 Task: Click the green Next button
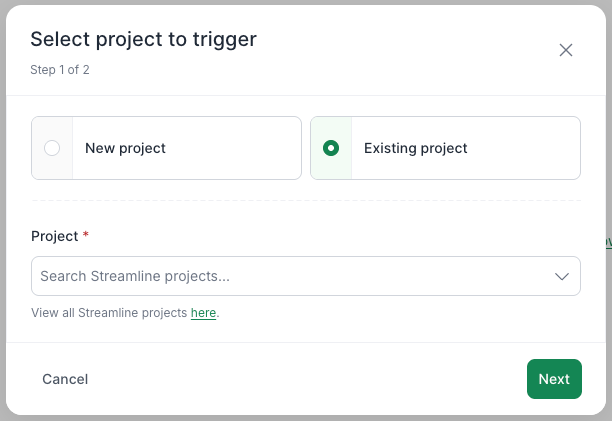point(554,379)
